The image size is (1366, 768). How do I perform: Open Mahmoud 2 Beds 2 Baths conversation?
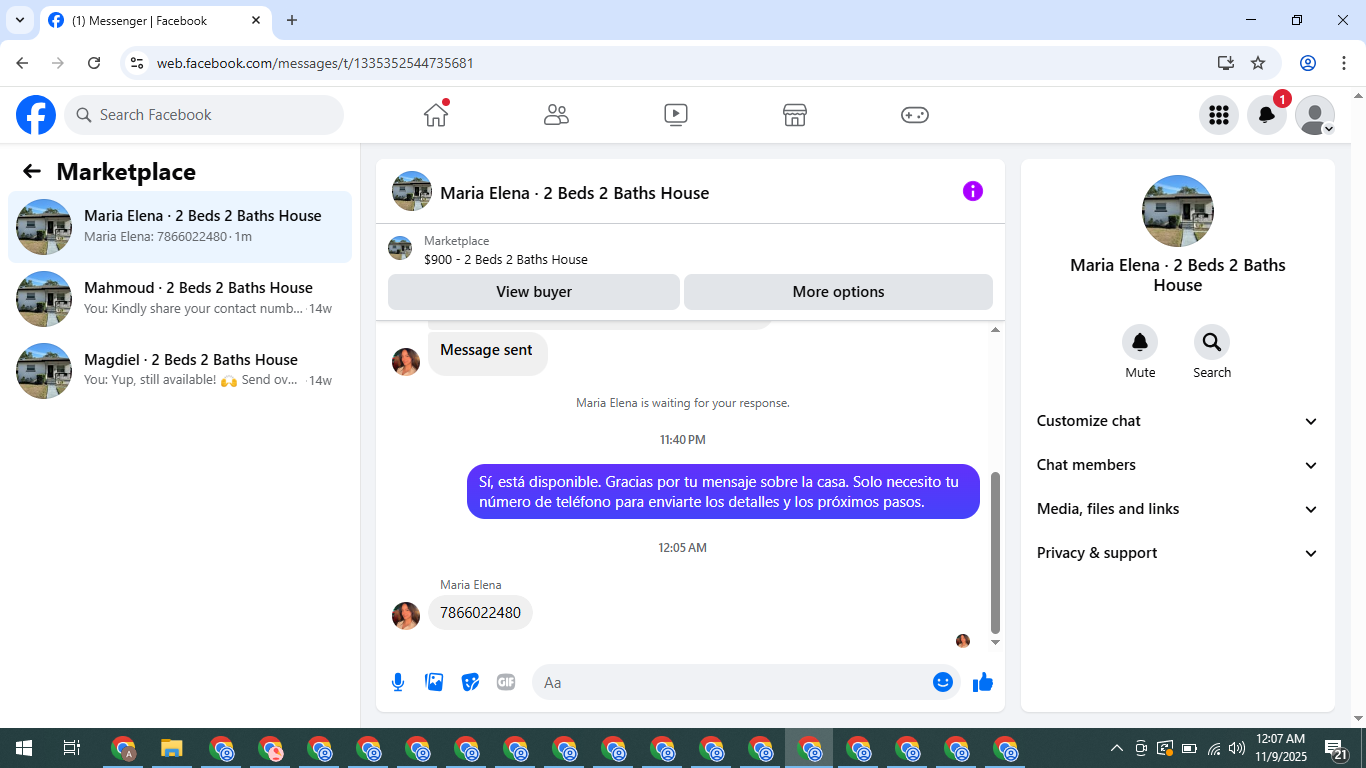click(180, 299)
